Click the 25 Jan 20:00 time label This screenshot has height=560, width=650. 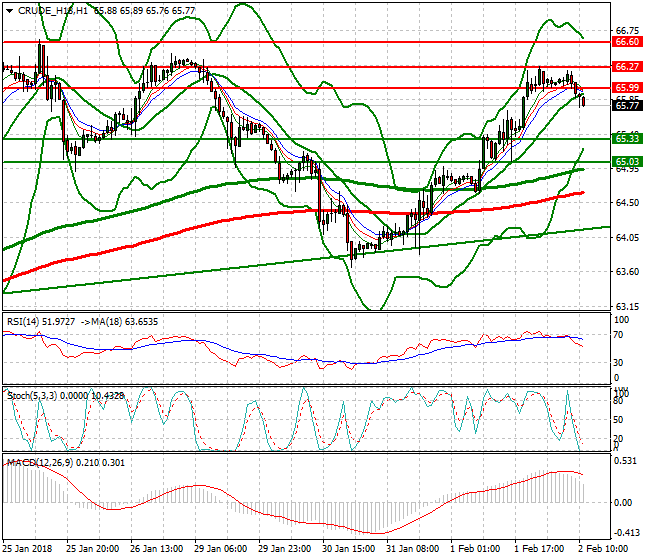point(92,549)
